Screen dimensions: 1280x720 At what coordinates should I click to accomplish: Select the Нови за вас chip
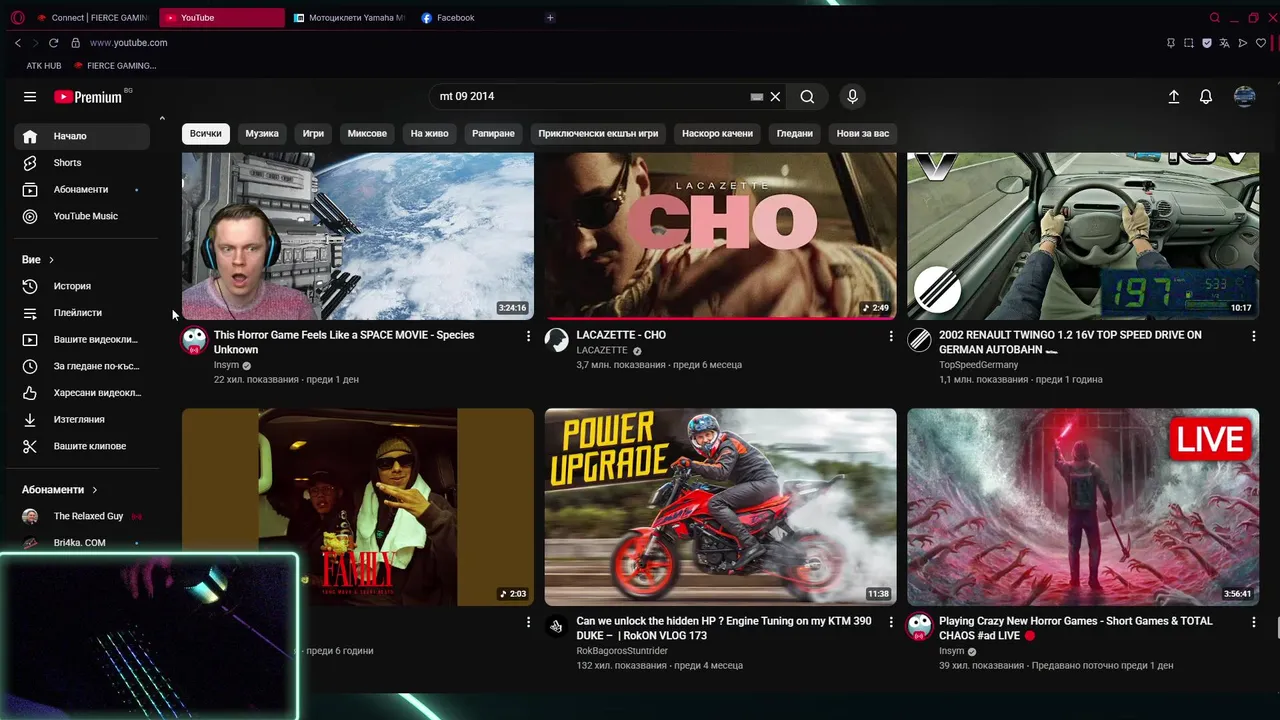point(863,133)
